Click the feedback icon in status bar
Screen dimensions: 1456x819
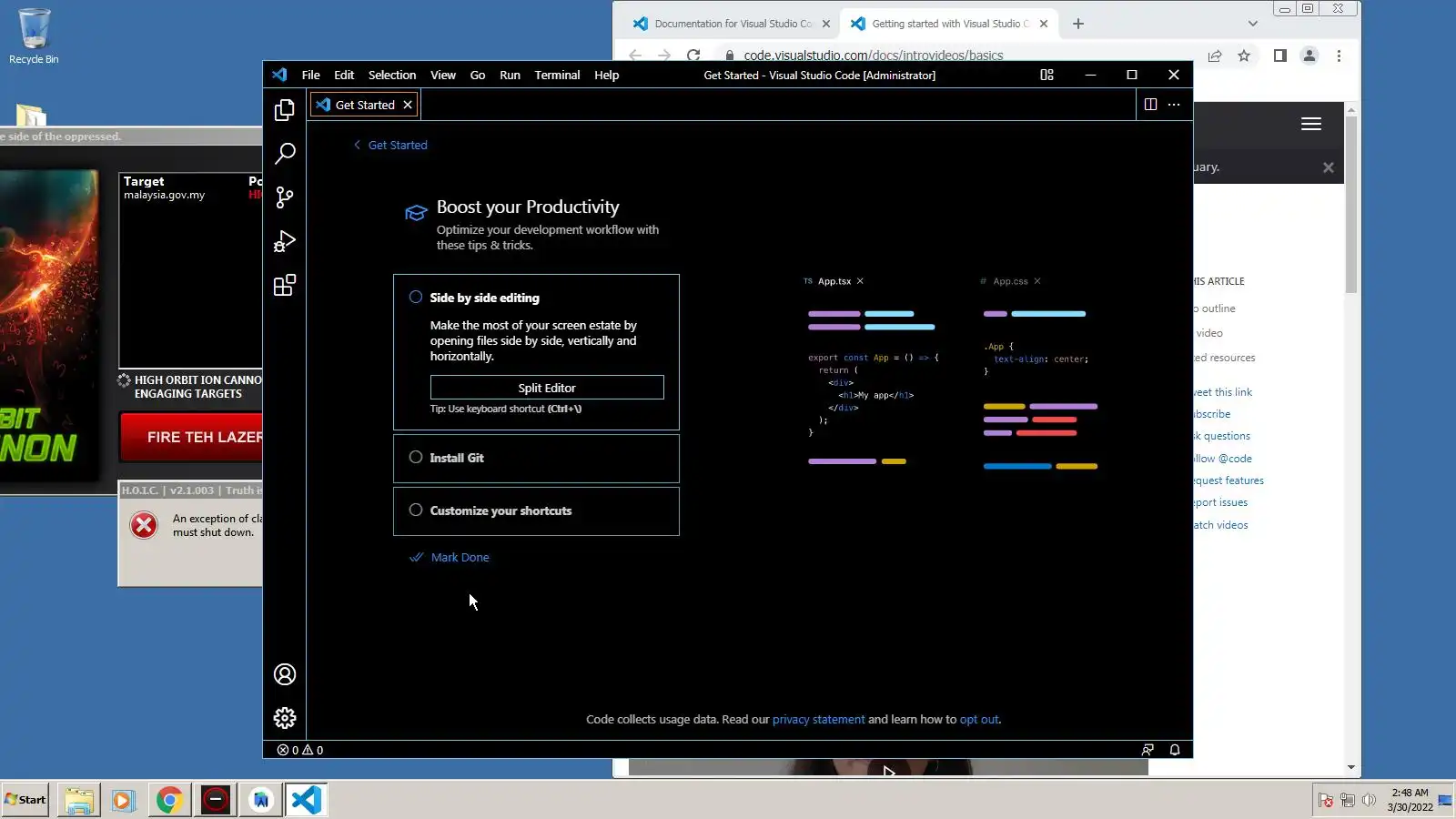coord(1148,750)
